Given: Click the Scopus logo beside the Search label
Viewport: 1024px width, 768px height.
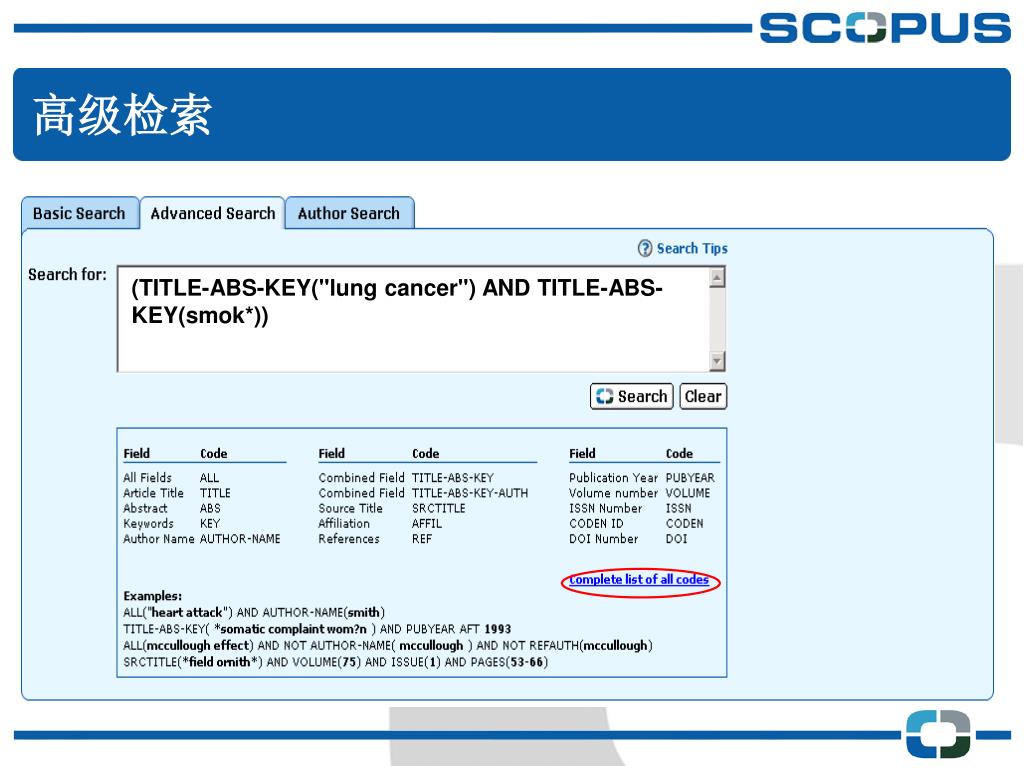Looking at the screenshot, I should click(x=605, y=396).
